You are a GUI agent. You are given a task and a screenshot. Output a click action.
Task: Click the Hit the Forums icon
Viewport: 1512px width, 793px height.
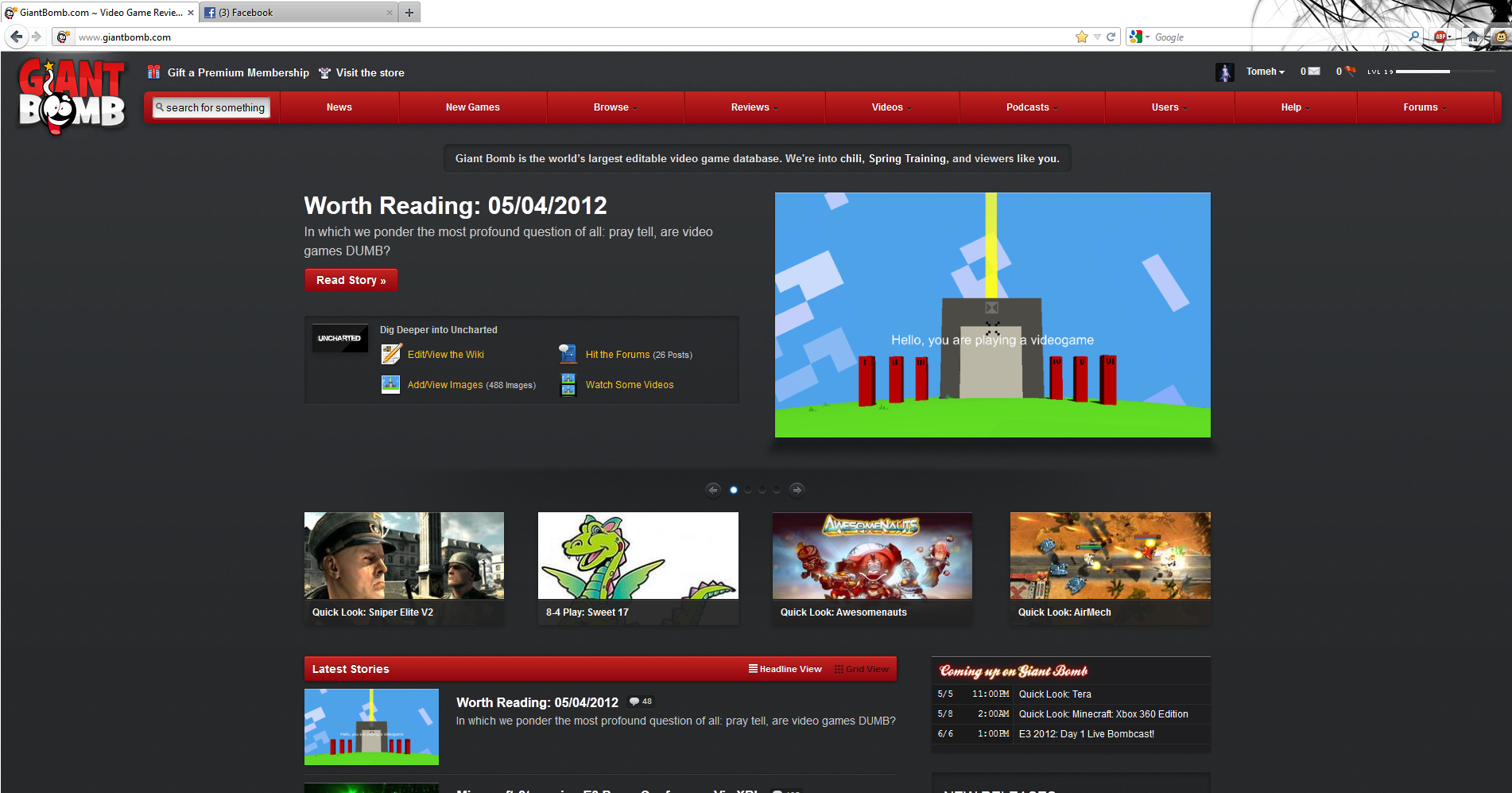[568, 354]
